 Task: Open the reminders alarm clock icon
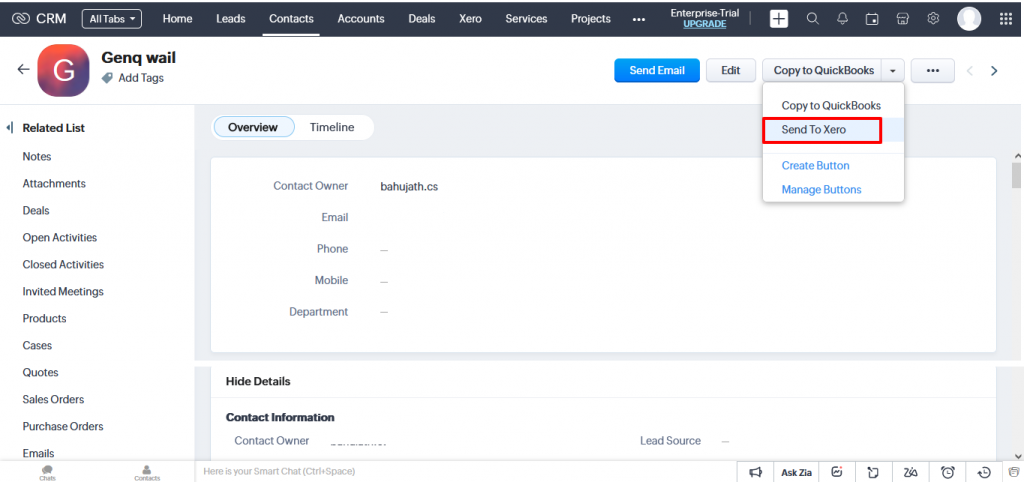tap(948, 472)
